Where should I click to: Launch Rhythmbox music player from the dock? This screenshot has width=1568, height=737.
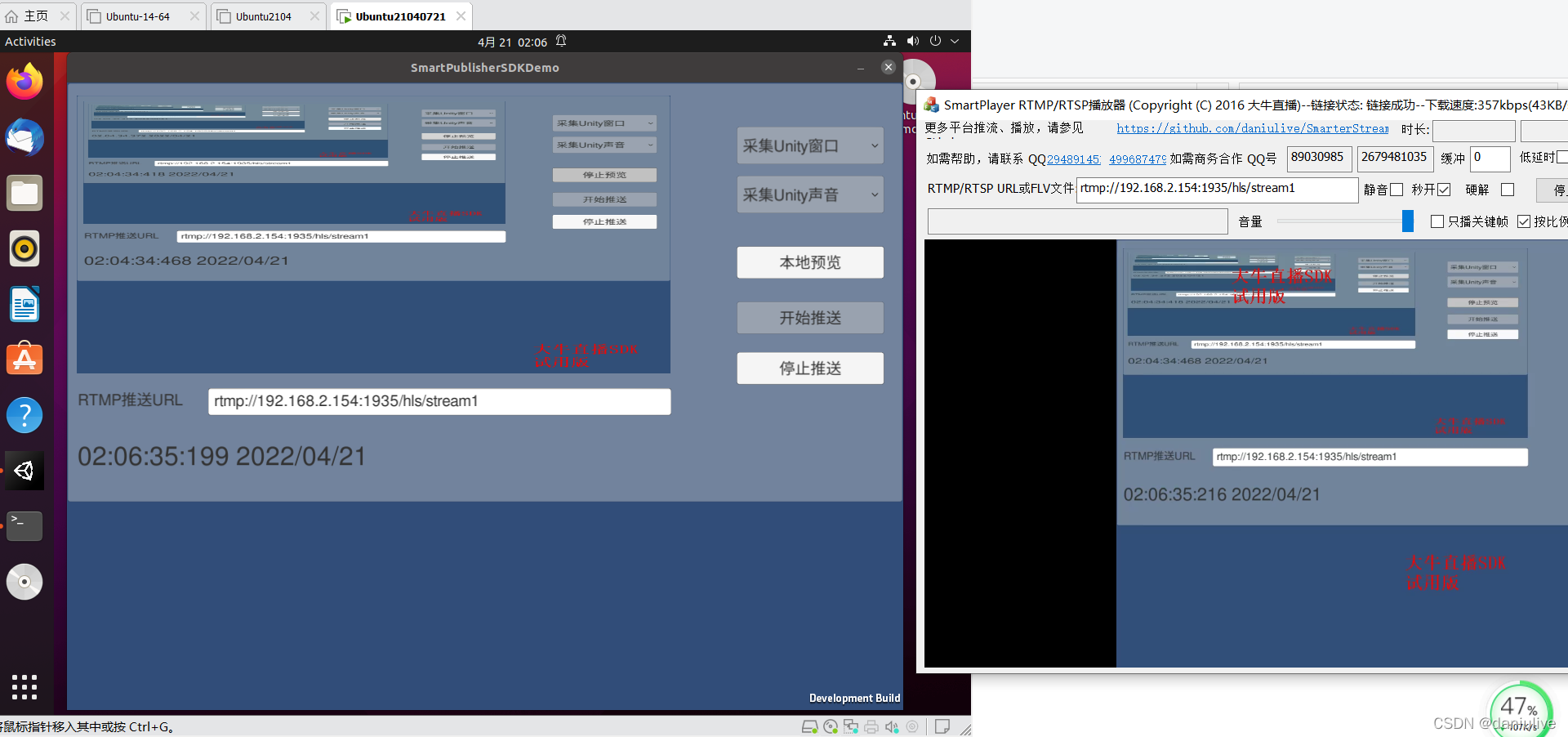(24, 249)
